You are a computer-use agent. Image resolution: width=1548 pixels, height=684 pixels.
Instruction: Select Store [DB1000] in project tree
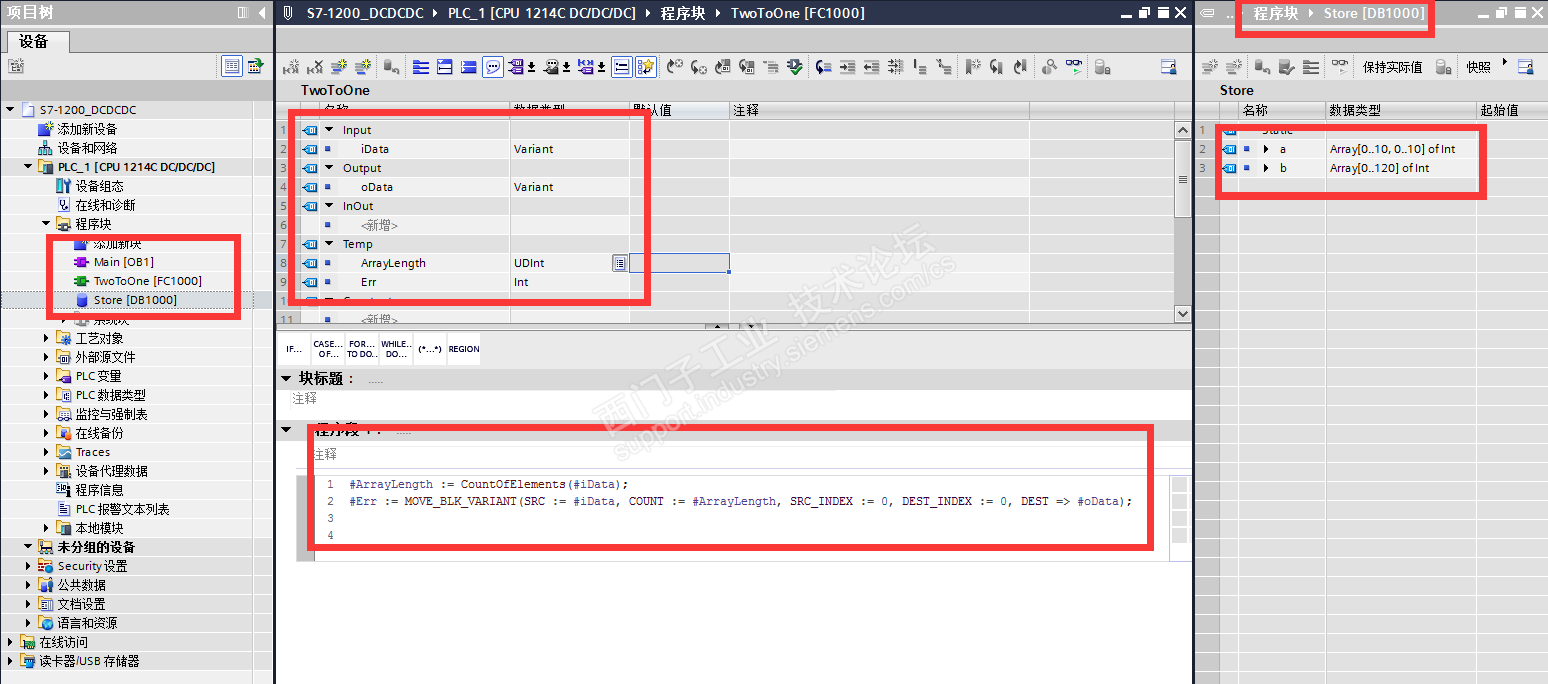(x=137, y=300)
